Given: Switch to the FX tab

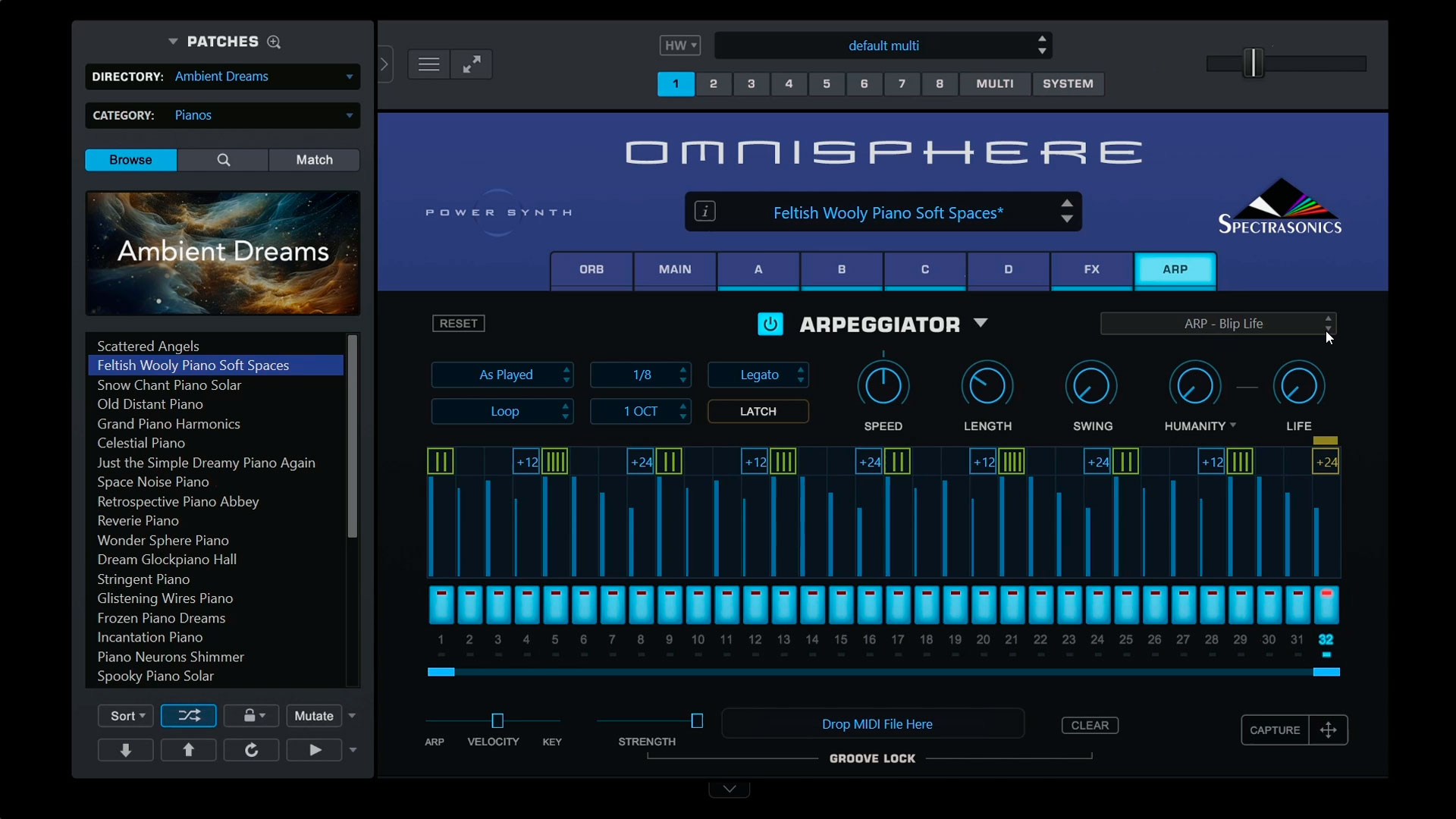Looking at the screenshot, I should [1090, 271].
